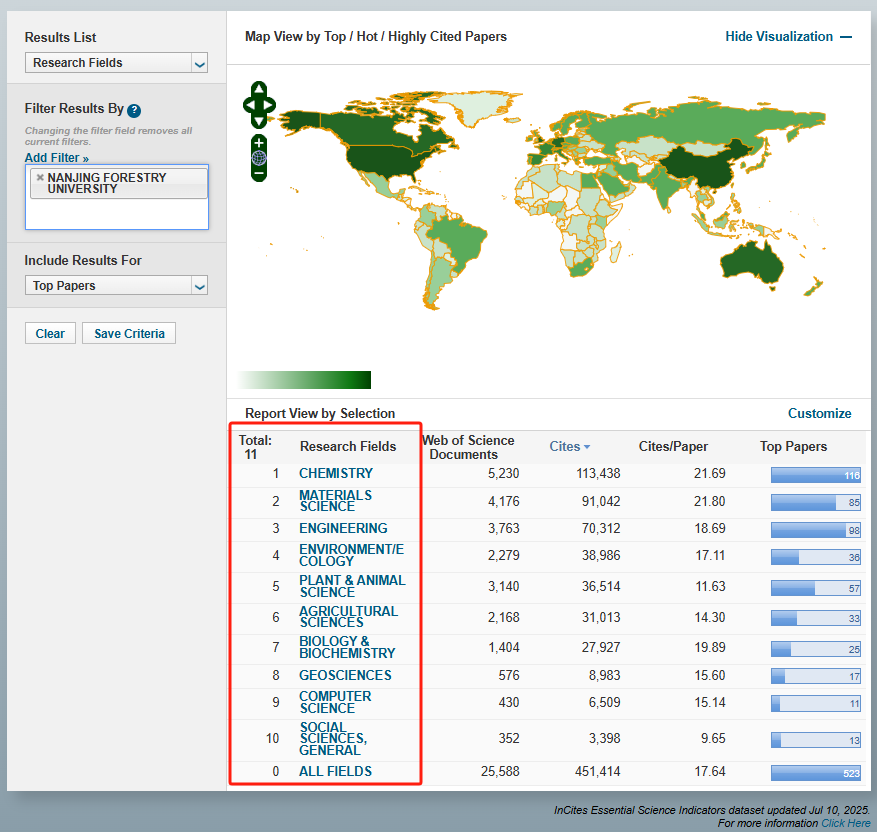Screen dimensions: 877x832
Task: Click the Clear button
Action: 50,333
